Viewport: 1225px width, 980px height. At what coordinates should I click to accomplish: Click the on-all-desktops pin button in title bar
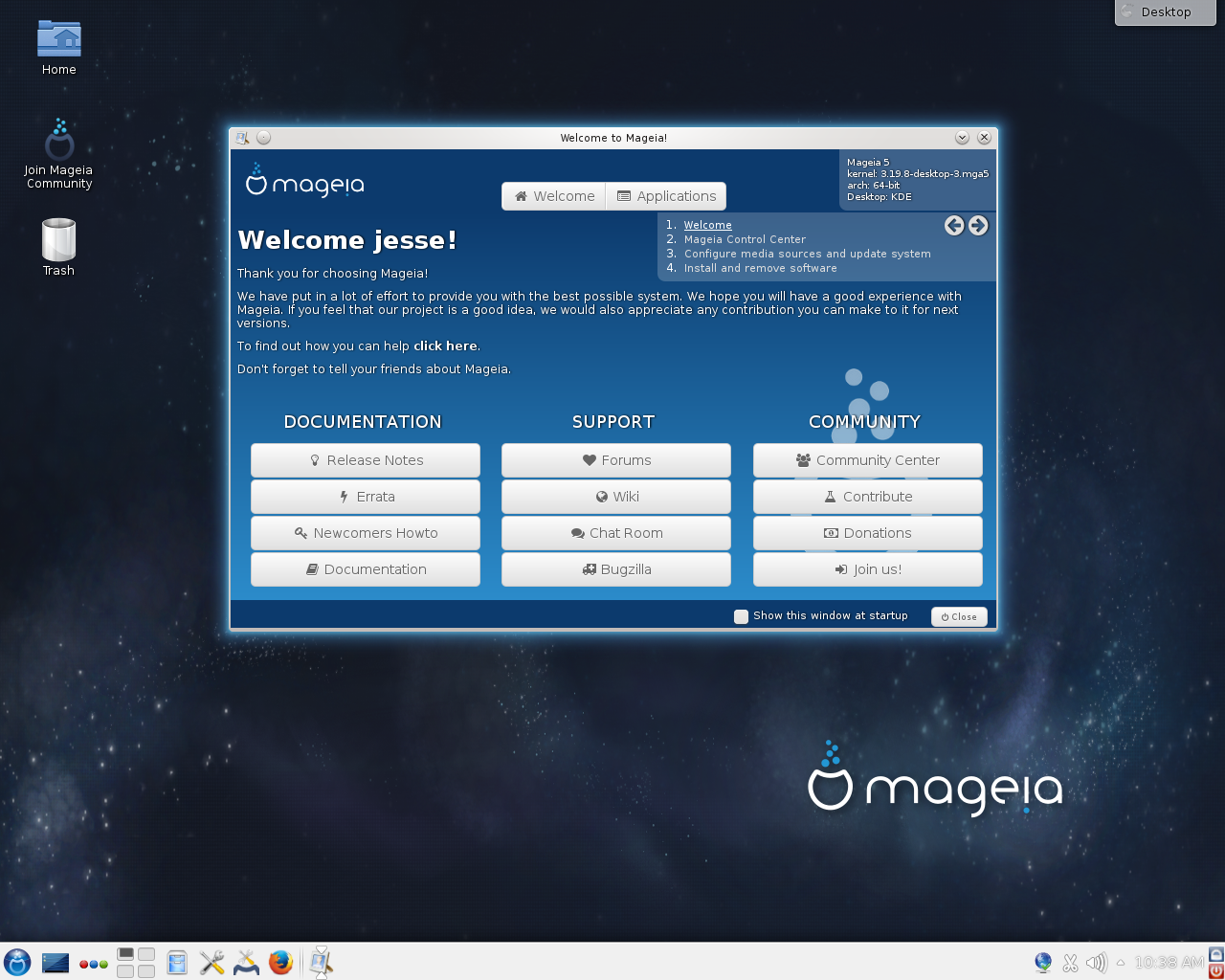(263, 138)
